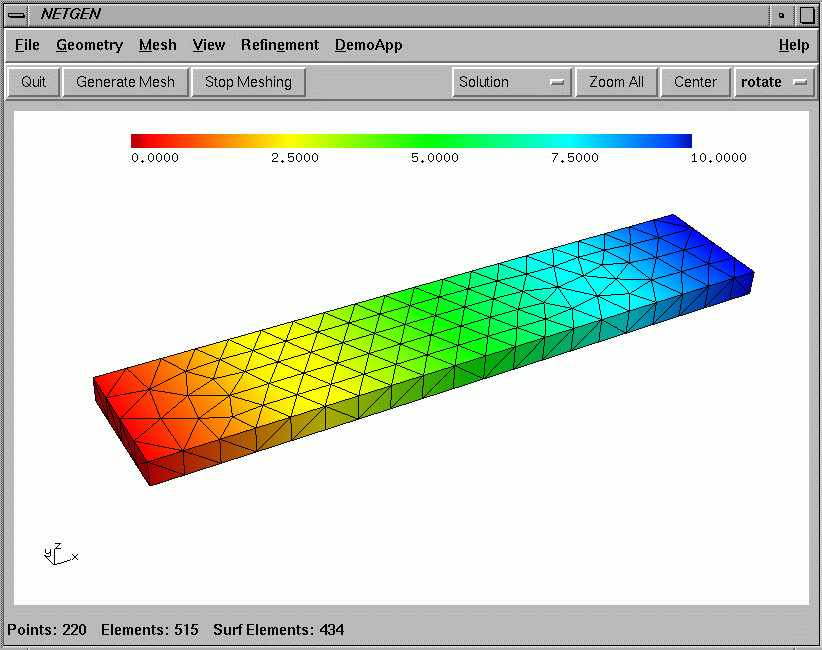Image resolution: width=822 pixels, height=650 pixels.
Task: Click Stop Meshing button
Action: point(248,82)
